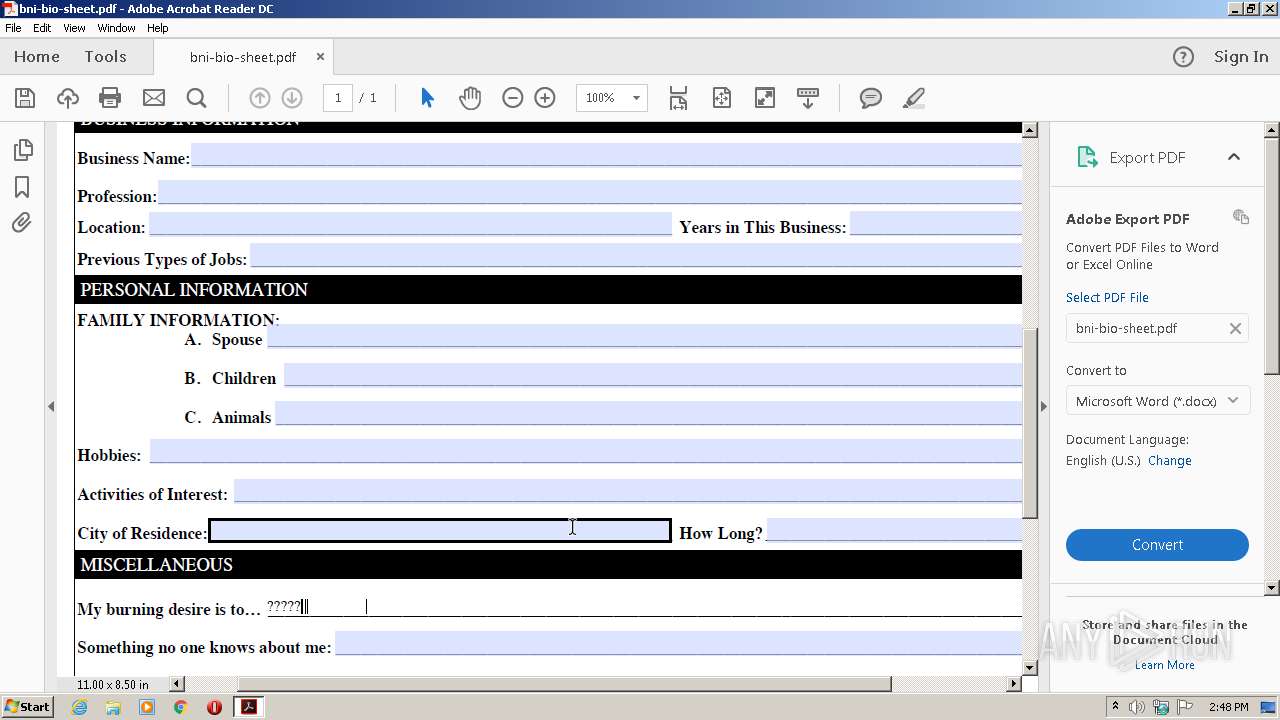1280x720 pixels.
Task: Click the How Long? field
Action: pyautogui.click(x=894, y=530)
